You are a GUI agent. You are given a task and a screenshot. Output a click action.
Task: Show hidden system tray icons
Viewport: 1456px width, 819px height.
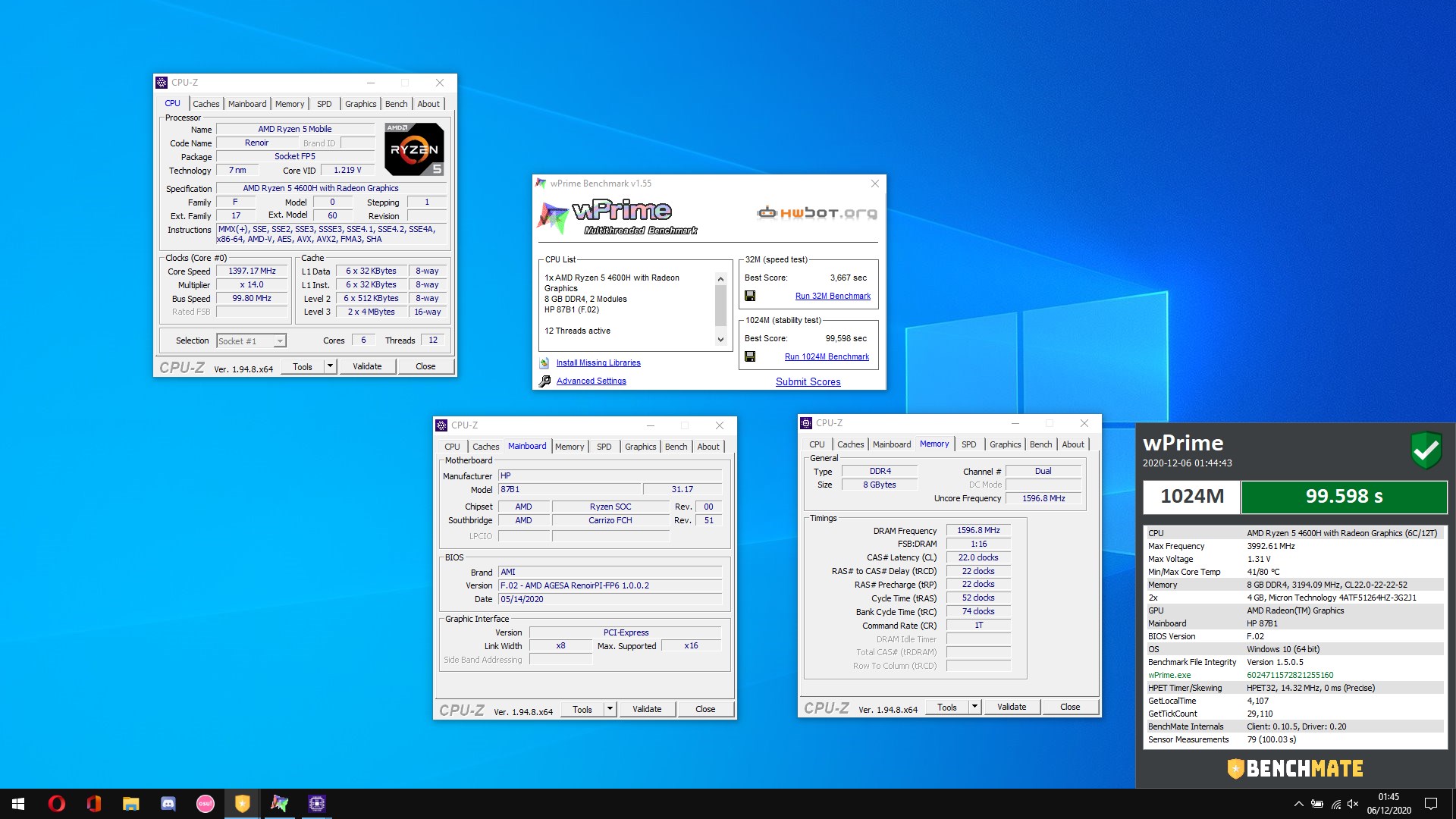click(1298, 804)
